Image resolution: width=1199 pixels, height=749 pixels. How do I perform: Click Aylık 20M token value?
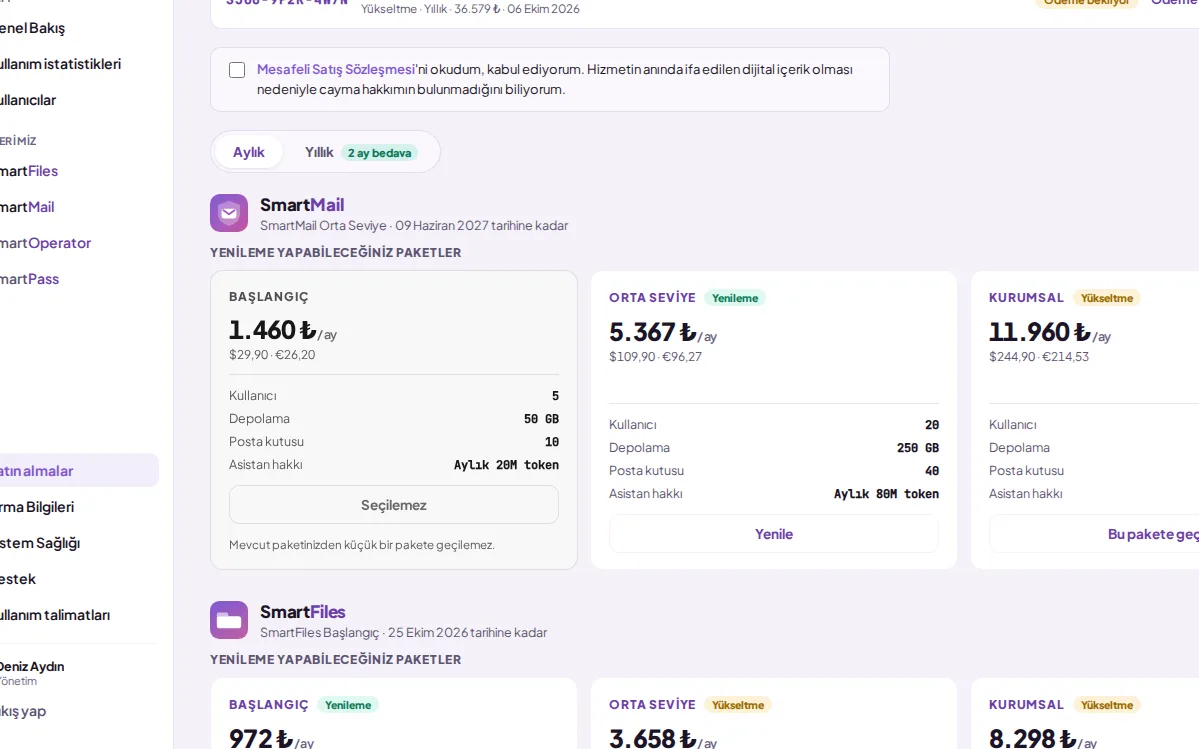click(x=506, y=465)
